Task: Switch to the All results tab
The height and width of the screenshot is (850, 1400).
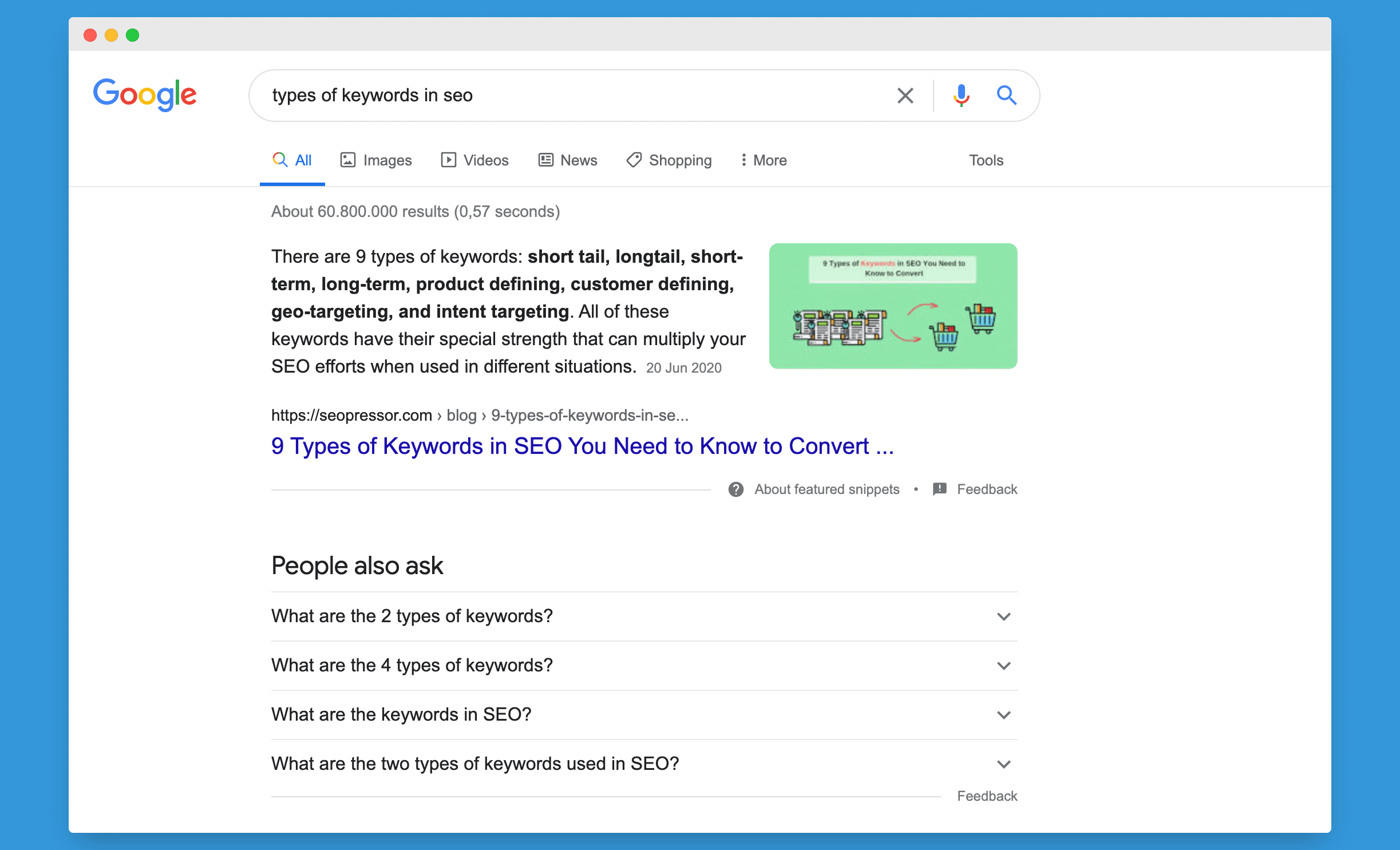Action: coord(292,161)
